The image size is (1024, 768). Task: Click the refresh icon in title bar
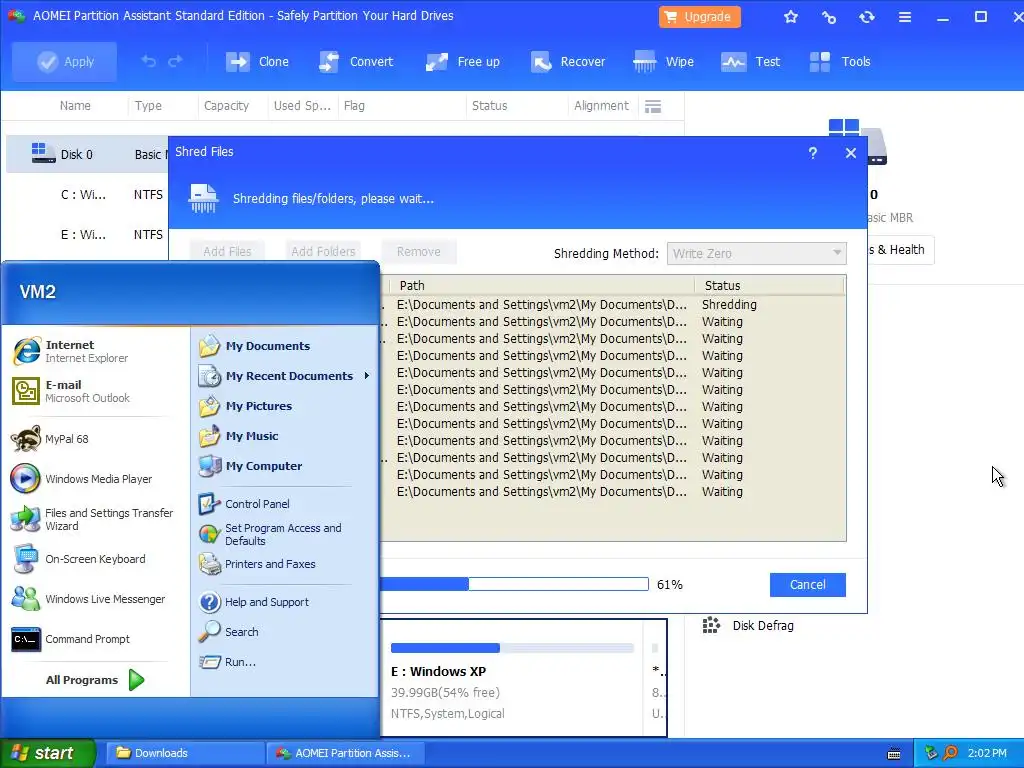867,17
